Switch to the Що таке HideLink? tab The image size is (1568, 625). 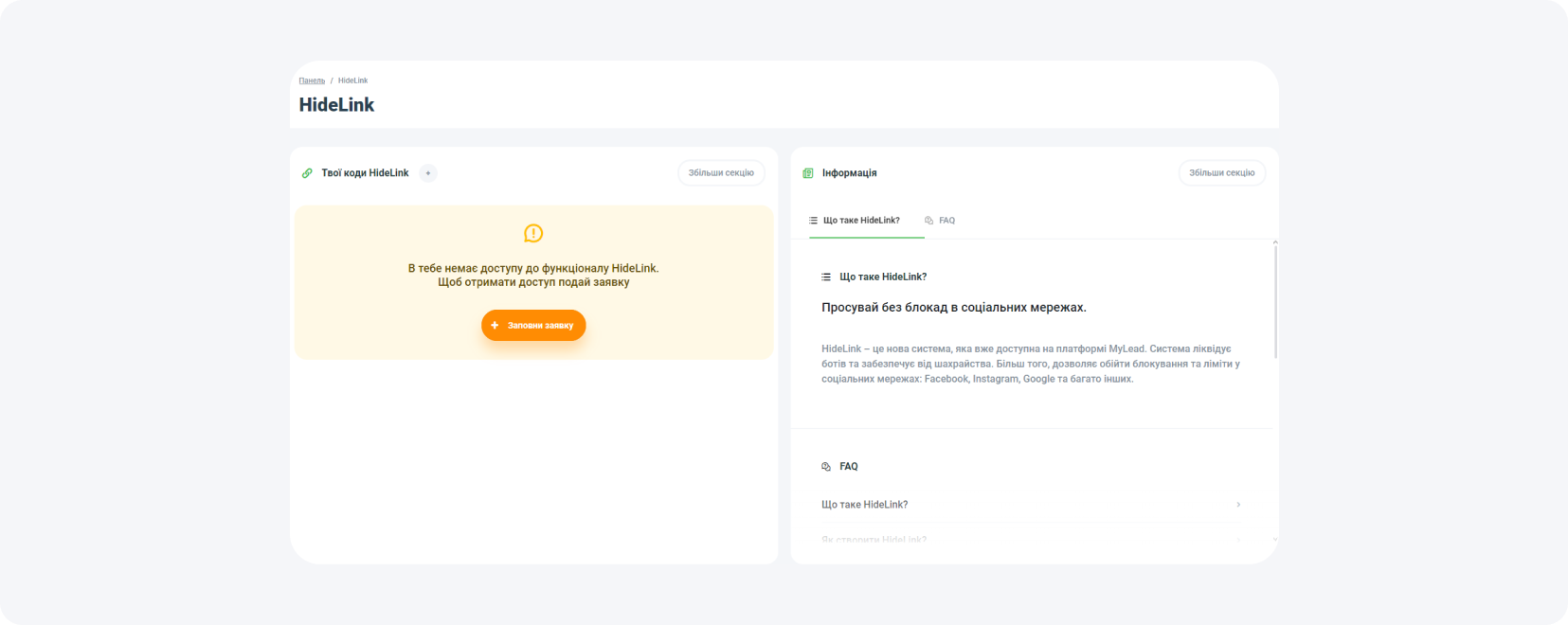point(861,221)
